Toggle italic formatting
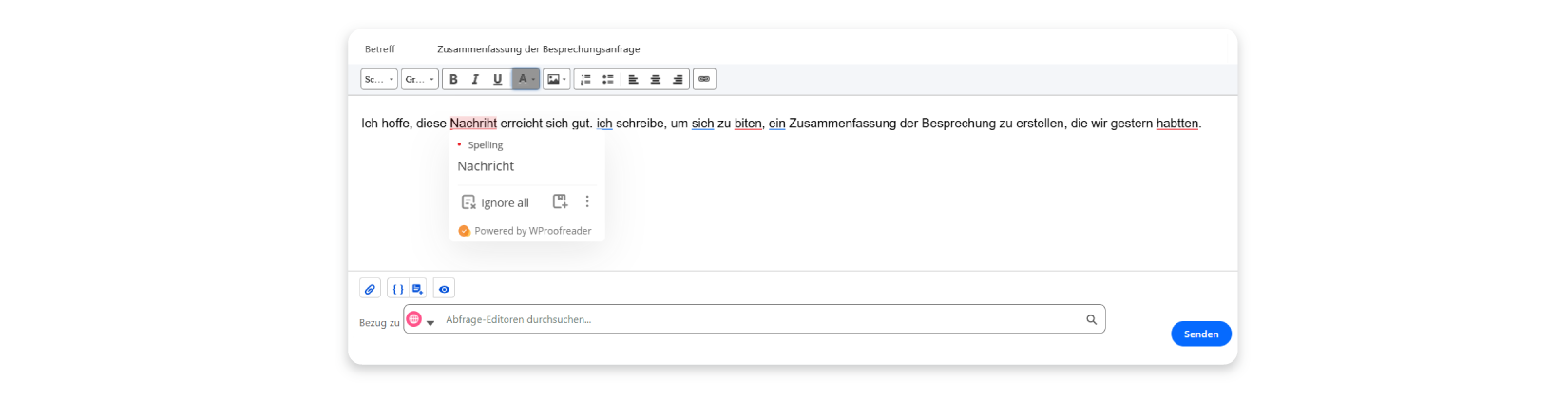 click(x=475, y=80)
